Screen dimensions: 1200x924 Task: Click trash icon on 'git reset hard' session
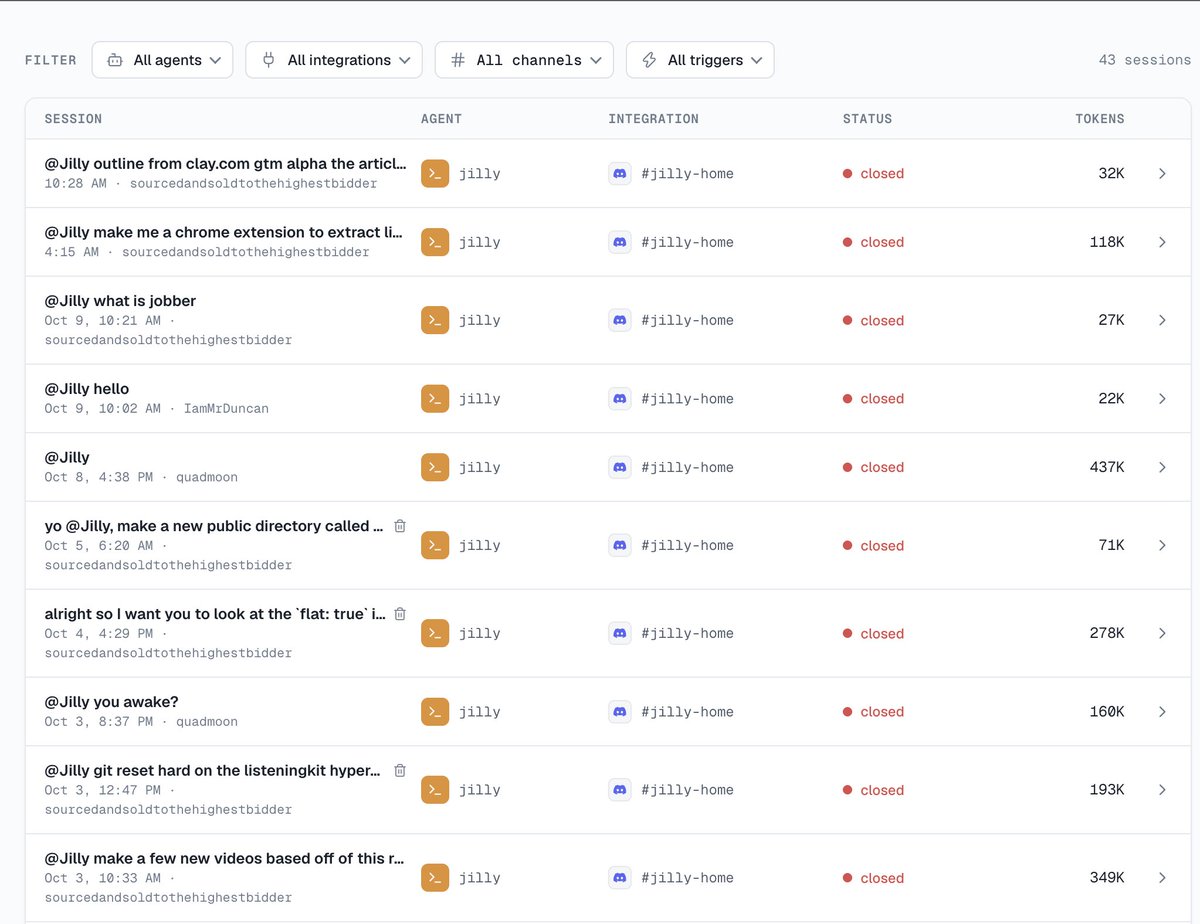400,770
